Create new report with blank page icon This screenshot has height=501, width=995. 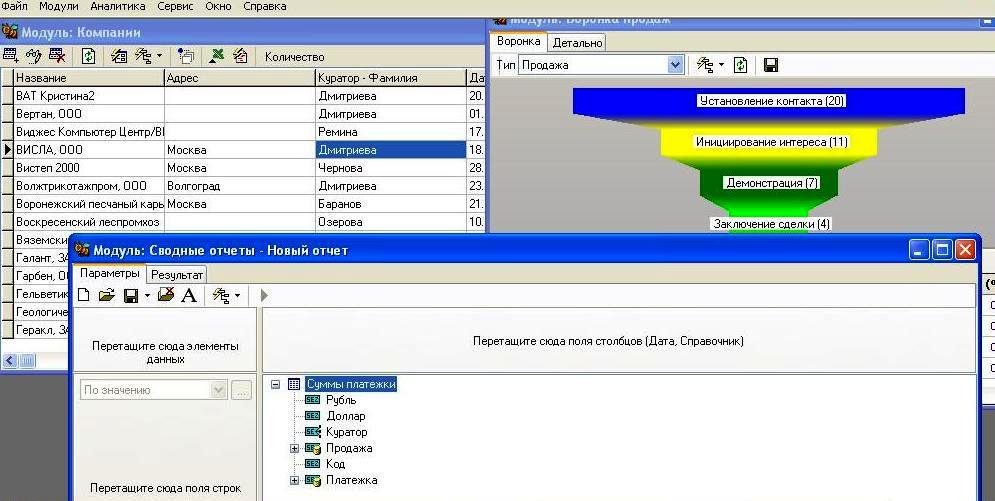point(83,295)
